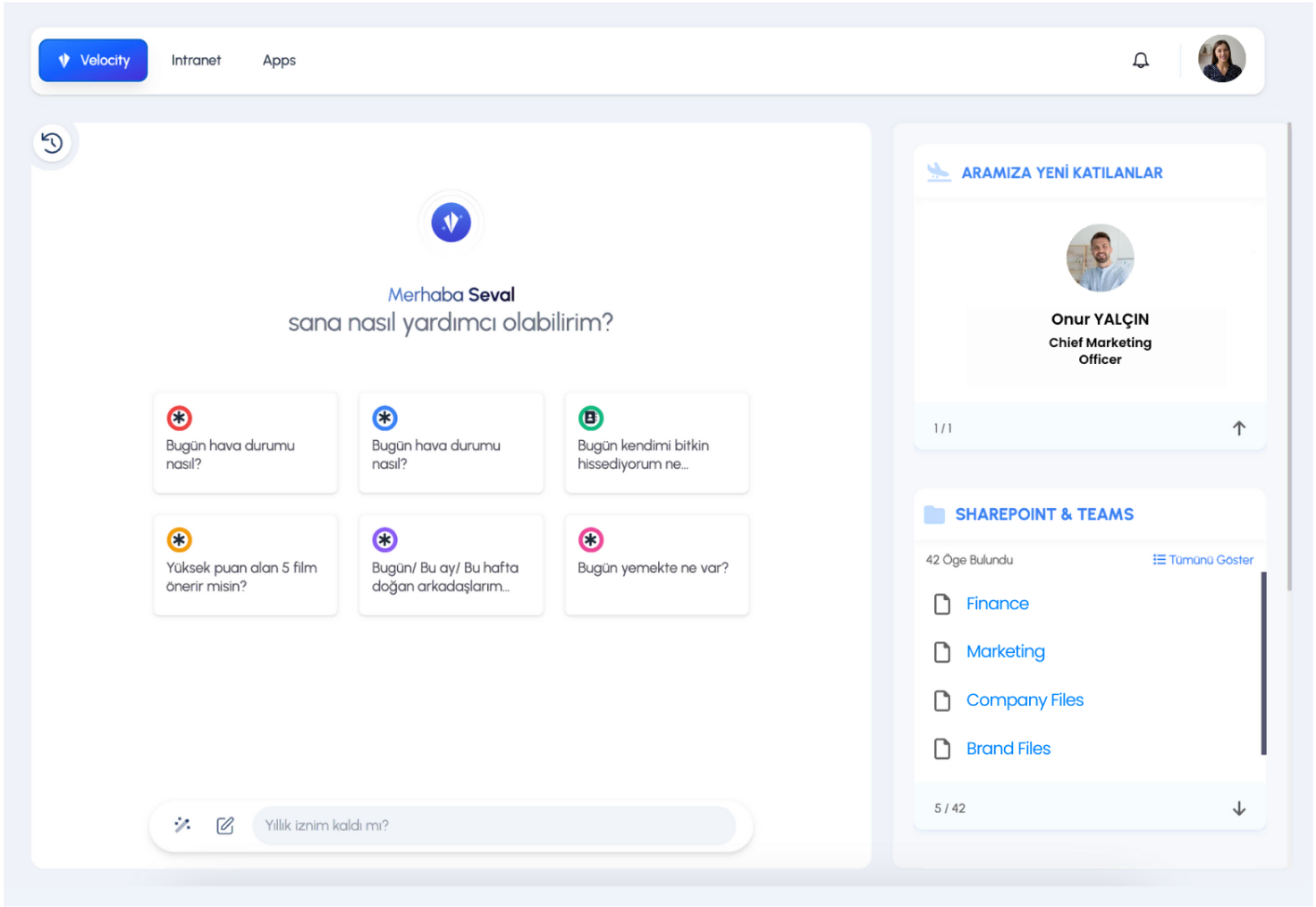This screenshot has width=1316, height=907.
Task: Click the right panel scrollbar
Action: [x=1289, y=358]
